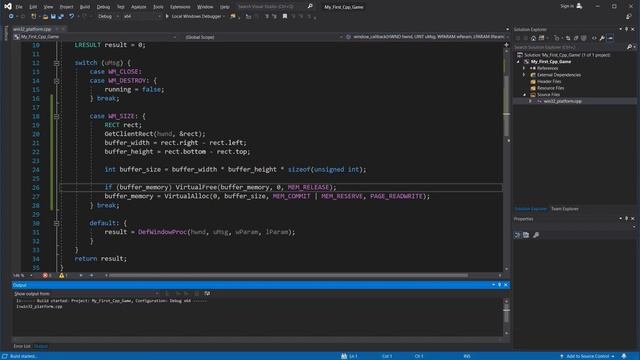Click Properties wrench icon in Solution Explorer
This screenshot has height=360, width=640.
(x=602, y=38)
